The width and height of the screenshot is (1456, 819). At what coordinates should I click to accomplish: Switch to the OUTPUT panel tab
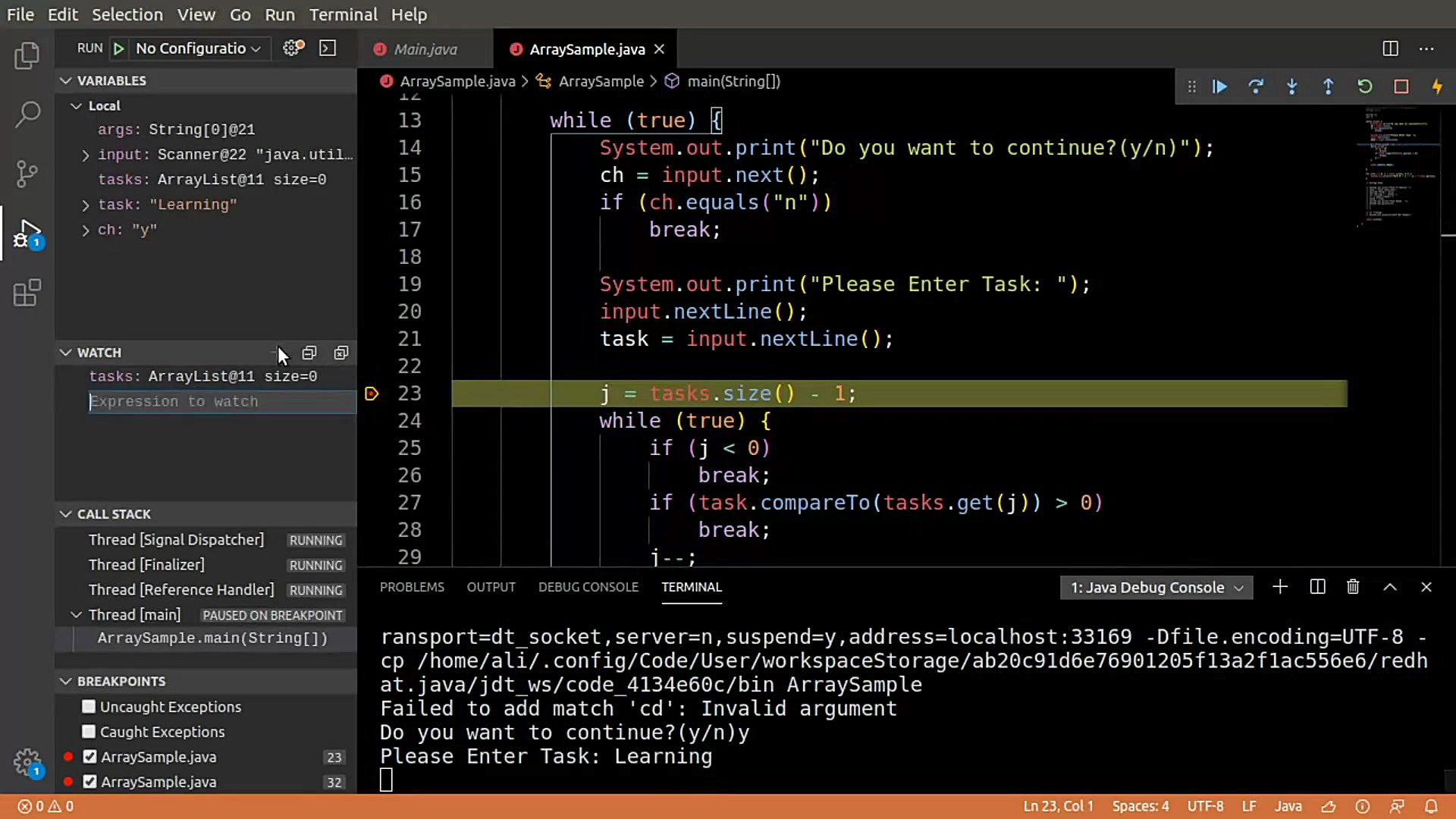(491, 587)
